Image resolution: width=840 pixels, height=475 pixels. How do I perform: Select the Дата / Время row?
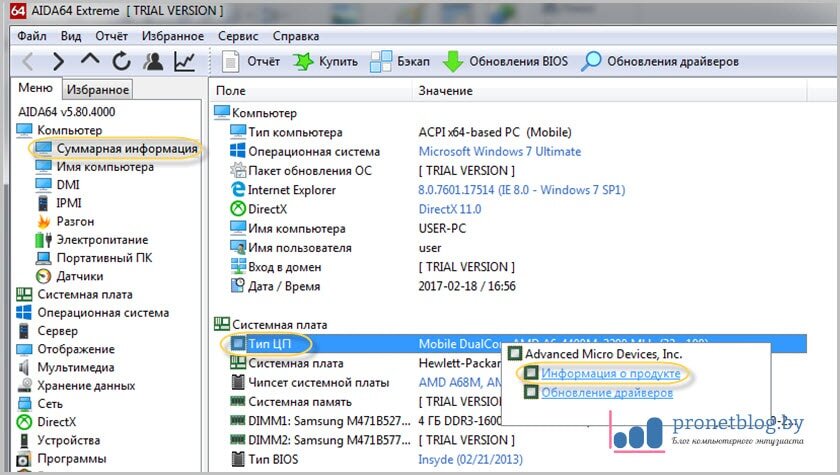(x=509, y=286)
